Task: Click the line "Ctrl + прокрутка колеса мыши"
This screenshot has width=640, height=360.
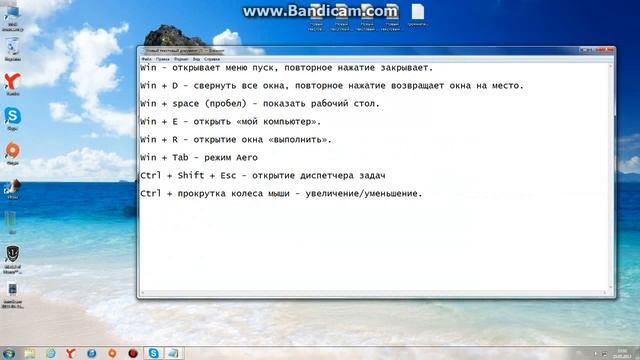Action: pyautogui.click(x=281, y=193)
